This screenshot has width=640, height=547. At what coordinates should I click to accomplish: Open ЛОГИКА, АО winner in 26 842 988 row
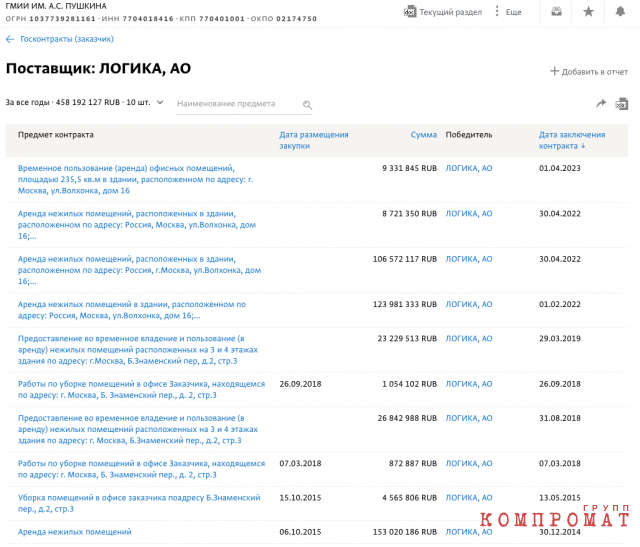coord(469,418)
